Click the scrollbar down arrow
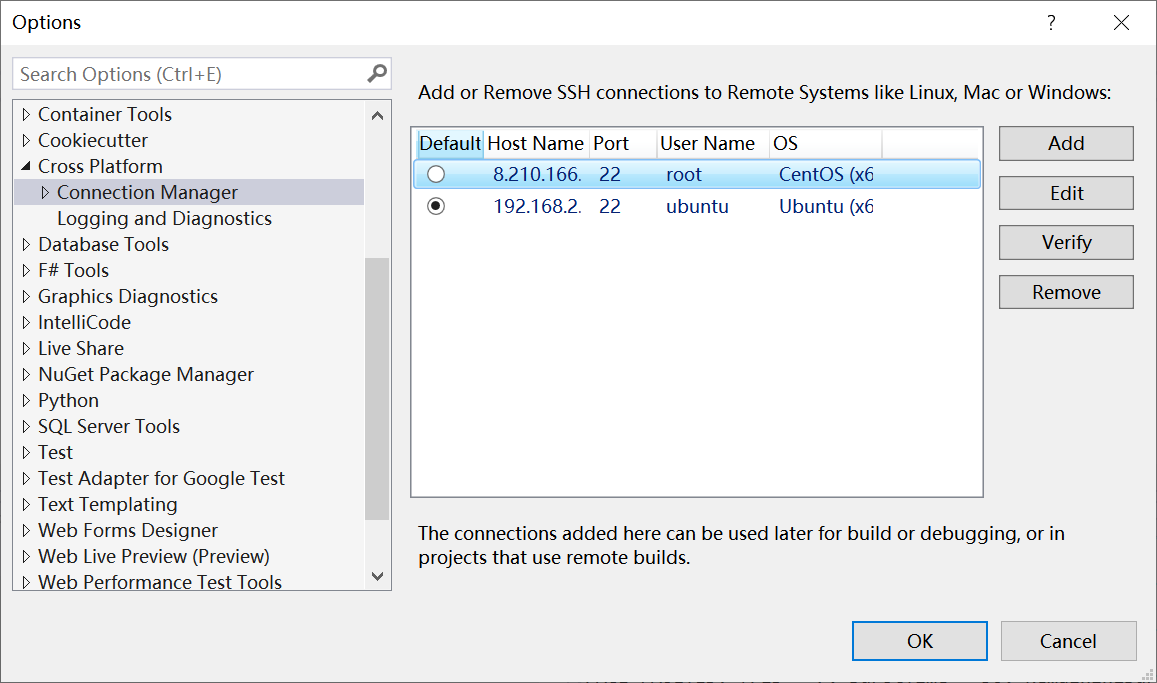 (378, 575)
